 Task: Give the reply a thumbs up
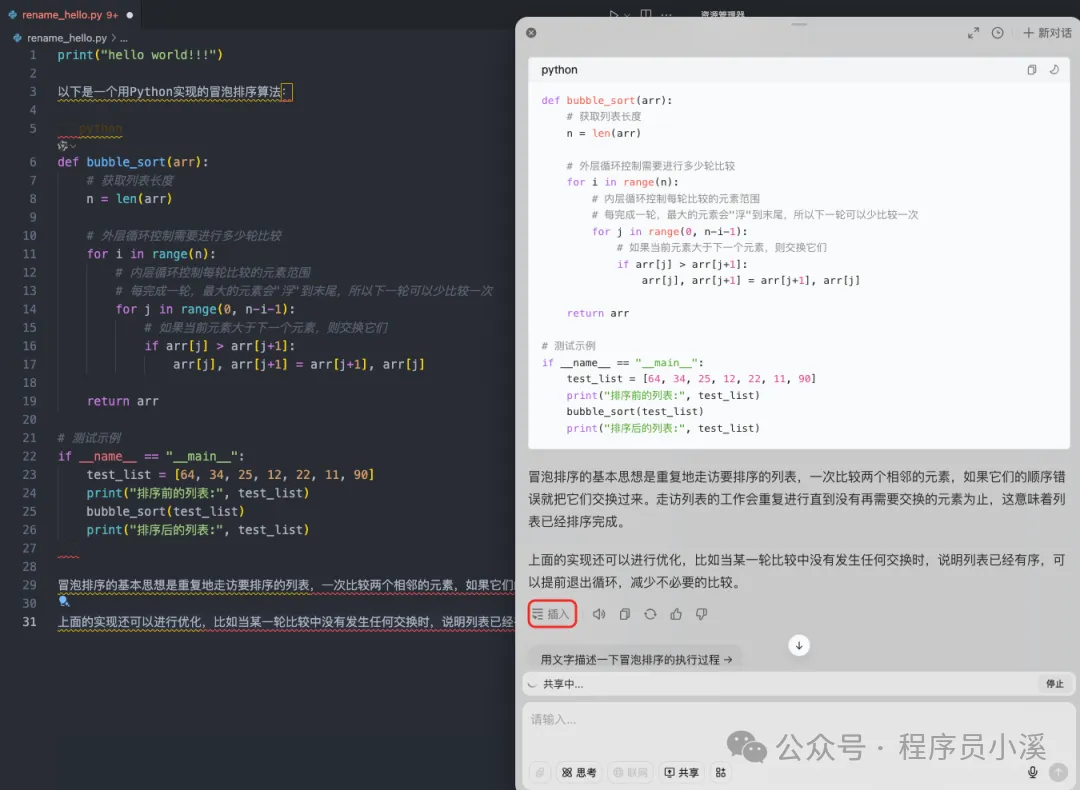click(676, 614)
